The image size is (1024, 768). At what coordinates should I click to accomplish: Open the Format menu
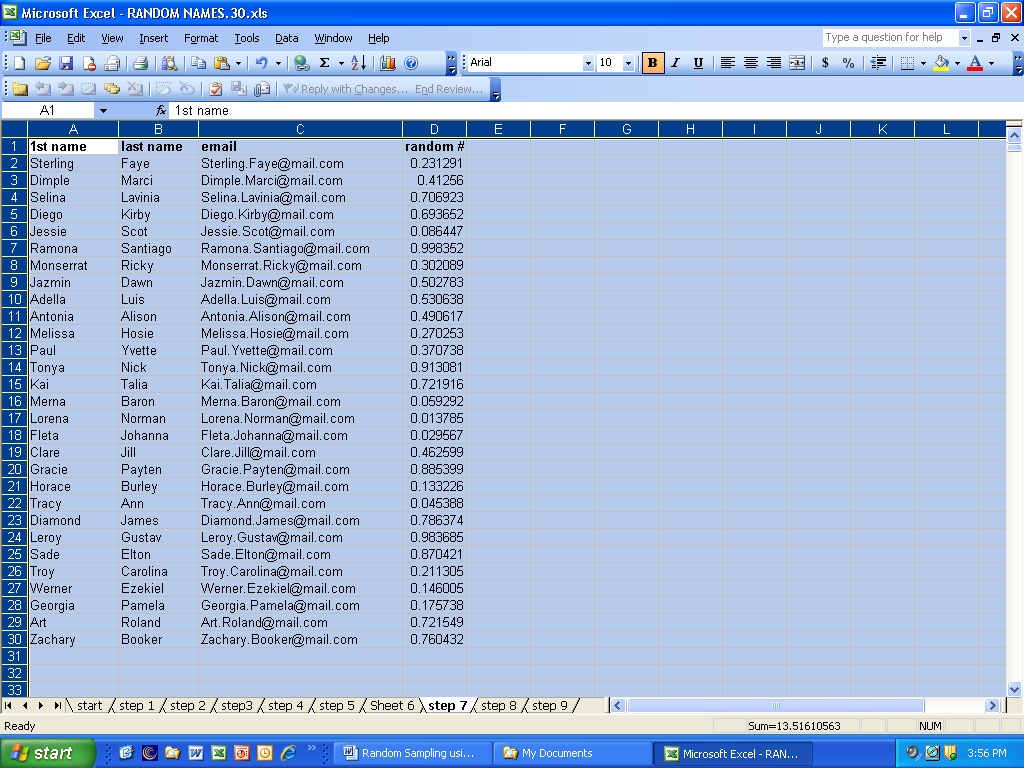click(x=200, y=38)
